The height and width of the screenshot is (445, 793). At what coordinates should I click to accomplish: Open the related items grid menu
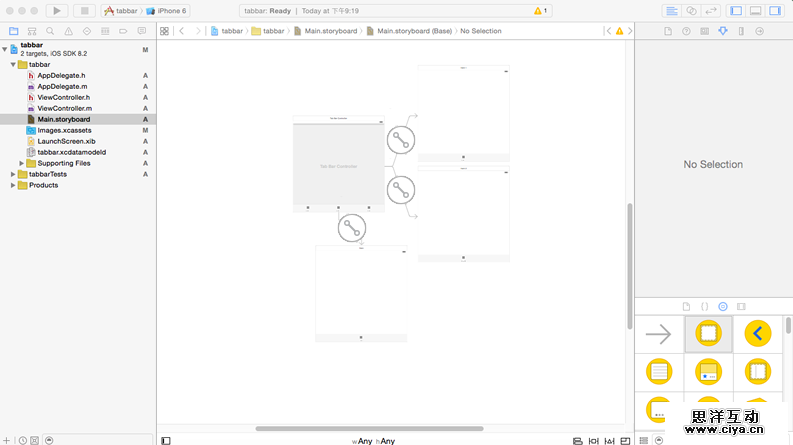click(164, 31)
